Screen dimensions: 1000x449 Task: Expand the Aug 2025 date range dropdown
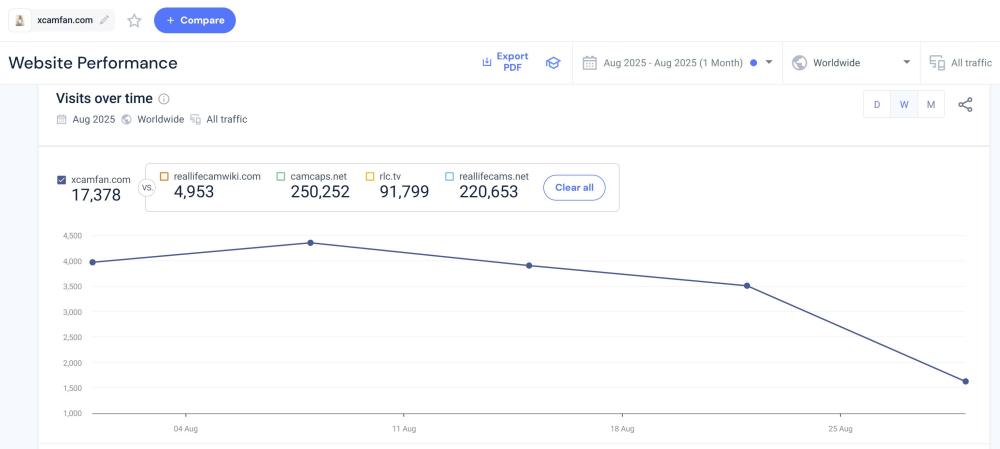click(x=769, y=62)
